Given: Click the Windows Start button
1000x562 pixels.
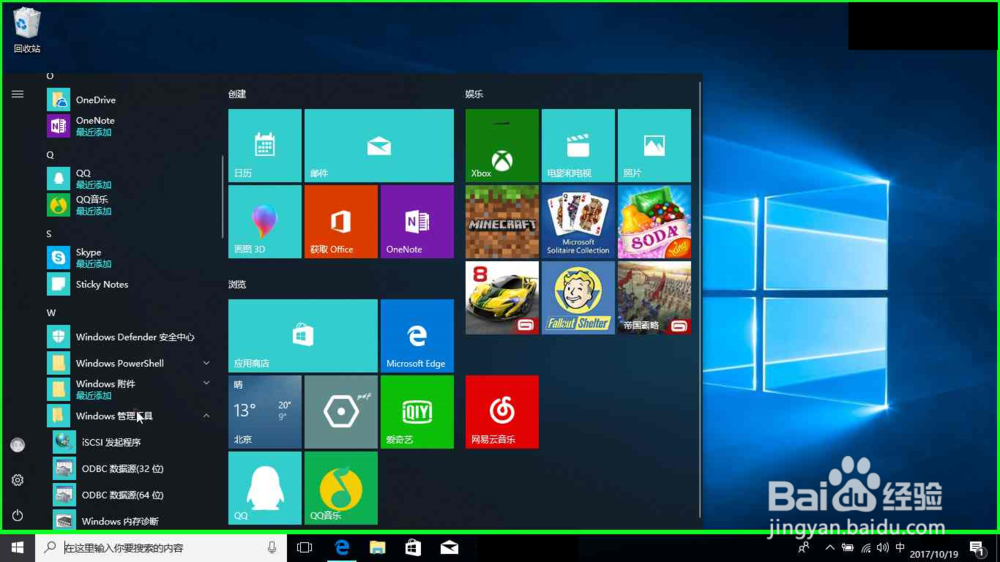Looking at the screenshot, I should [17, 547].
